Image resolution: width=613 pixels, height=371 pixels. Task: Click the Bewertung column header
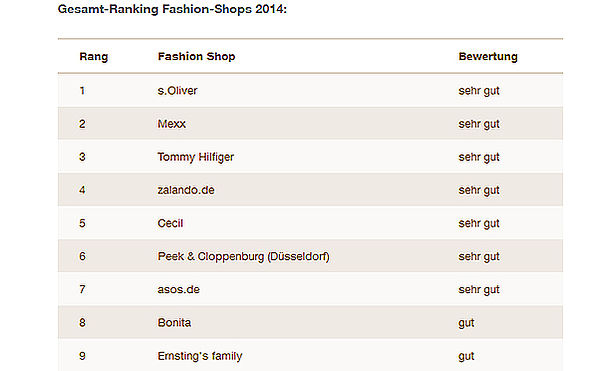[488, 57]
